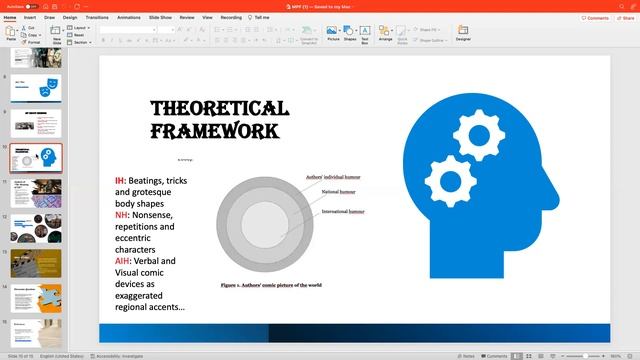Click the New Slide icon
This screenshot has width=640, height=360.
pos(55,30)
